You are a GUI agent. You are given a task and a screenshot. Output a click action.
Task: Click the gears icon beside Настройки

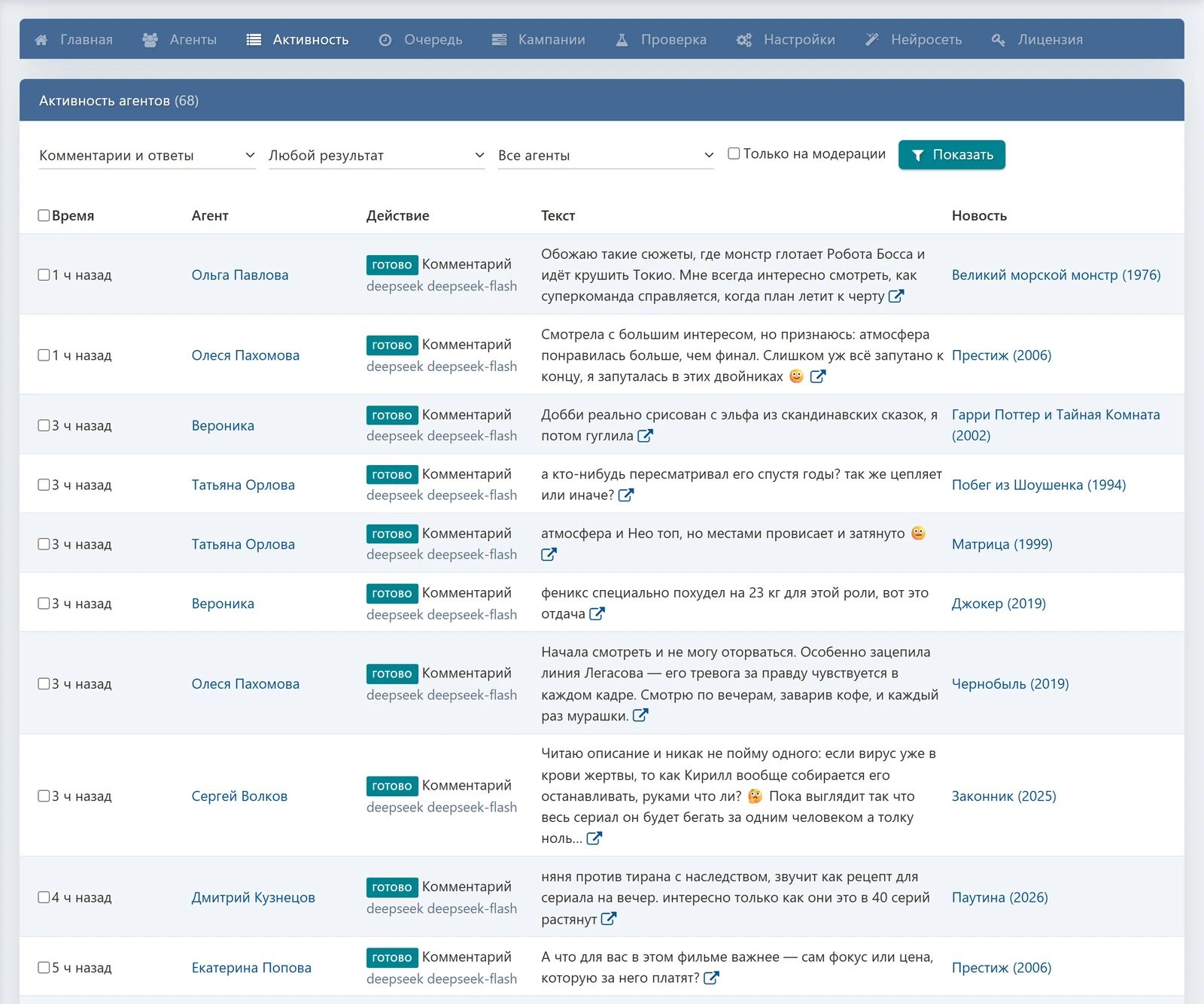pos(744,40)
